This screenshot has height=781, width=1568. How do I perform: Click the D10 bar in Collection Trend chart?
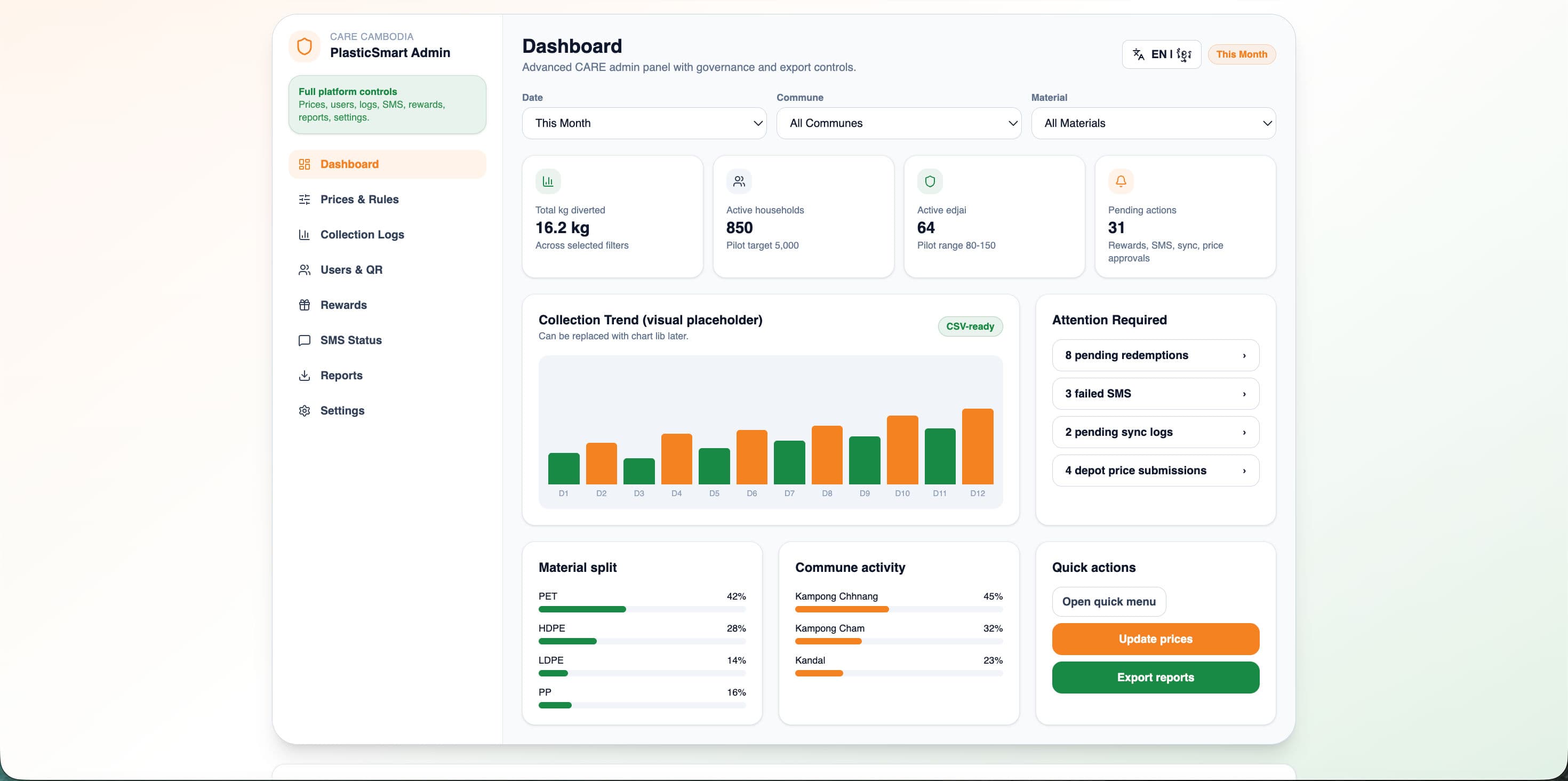pyautogui.click(x=902, y=450)
